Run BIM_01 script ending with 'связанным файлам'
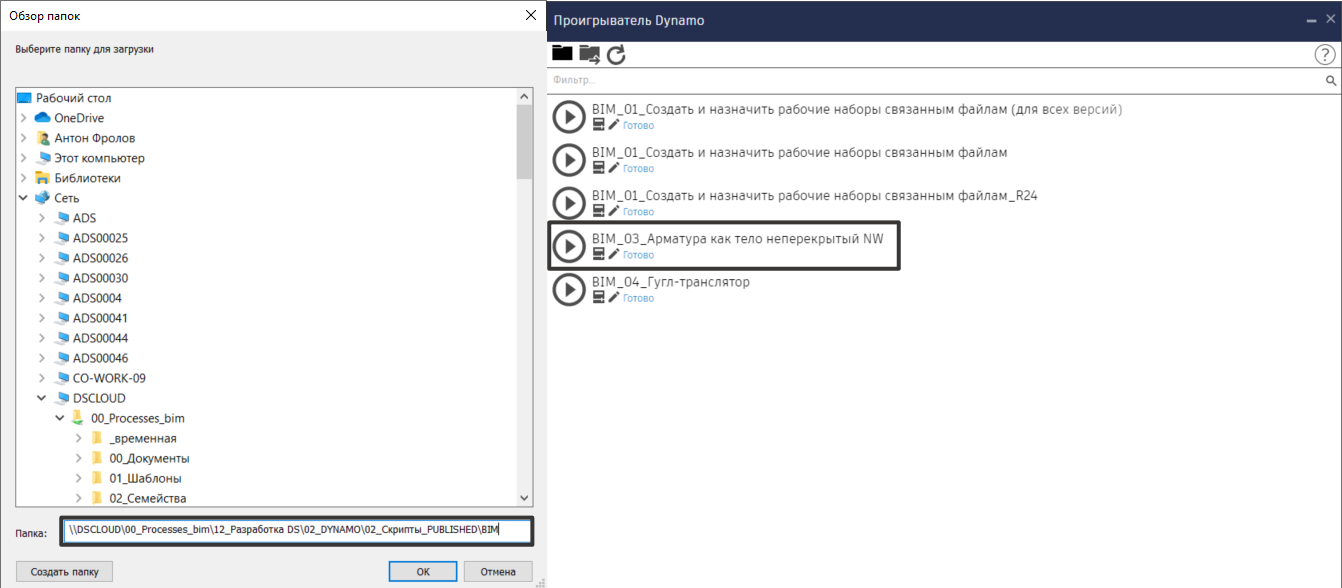1342x588 pixels. pos(569,160)
